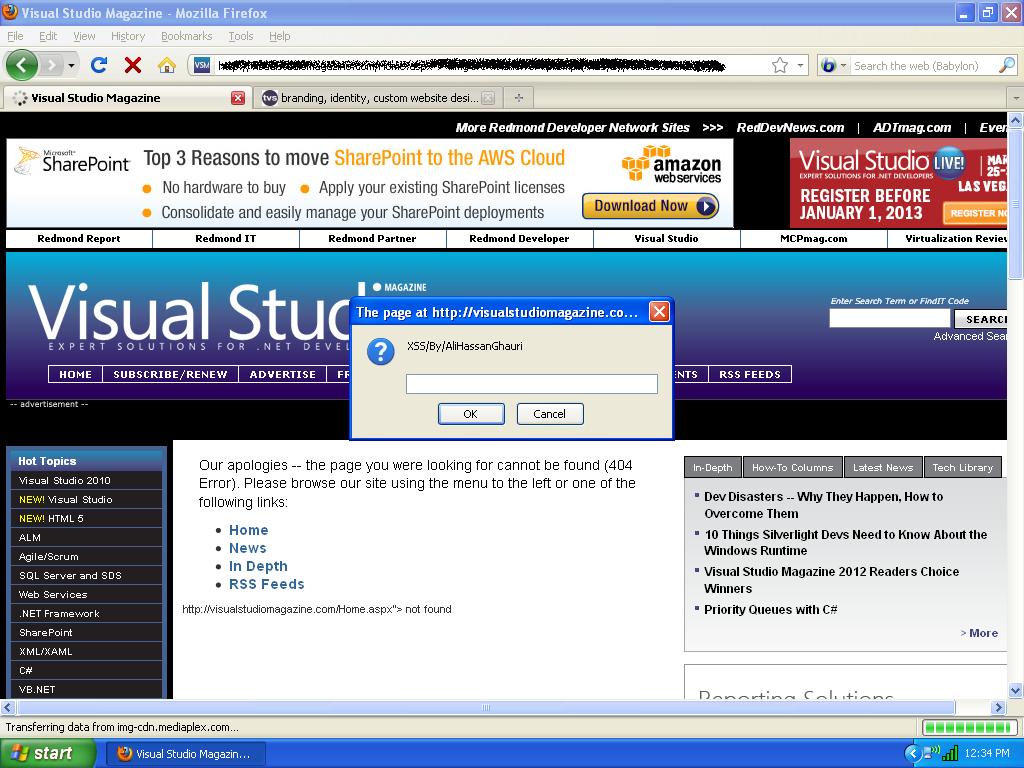
Task: Open the list all tabs dropdown
Action: point(1016,98)
